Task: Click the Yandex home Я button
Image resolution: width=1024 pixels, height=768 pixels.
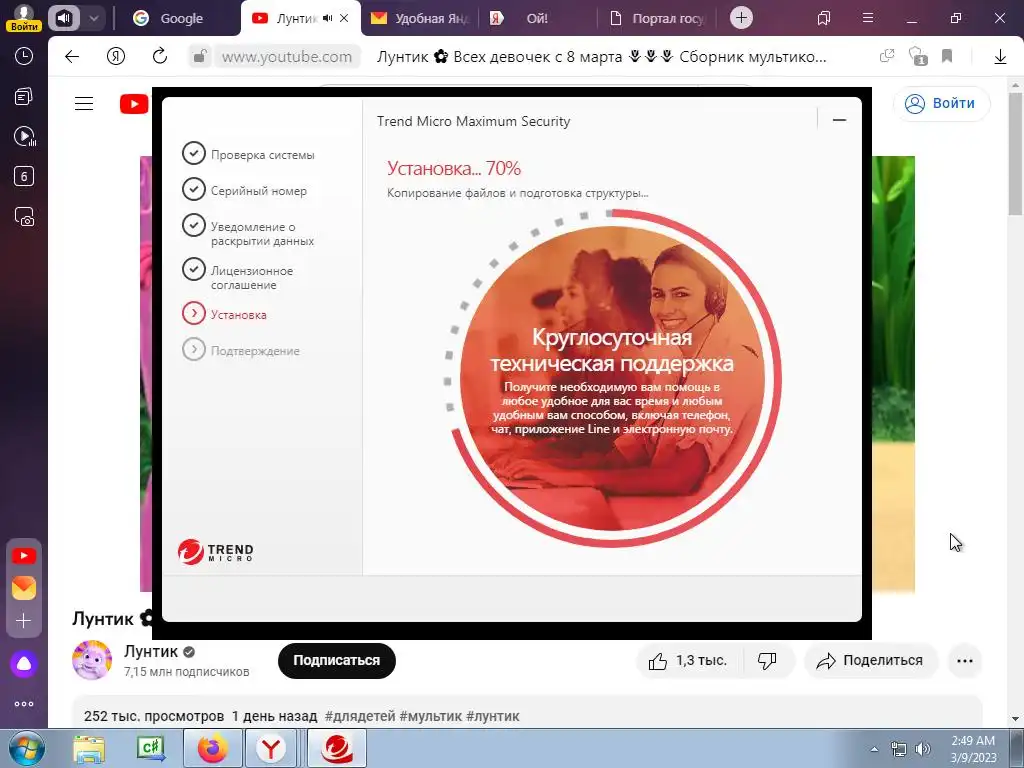Action: click(116, 57)
